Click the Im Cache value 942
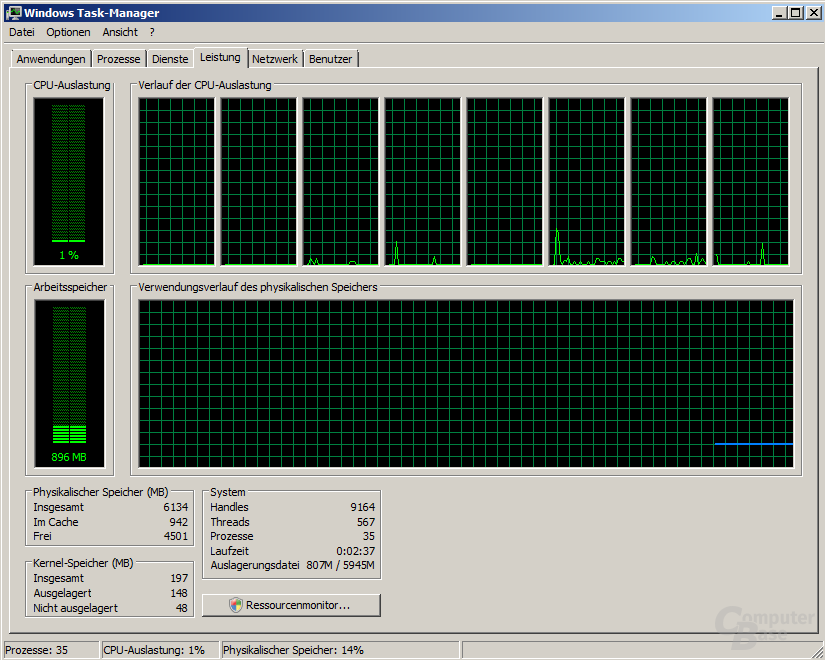Screen dimensions: 825x660 [178, 522]
